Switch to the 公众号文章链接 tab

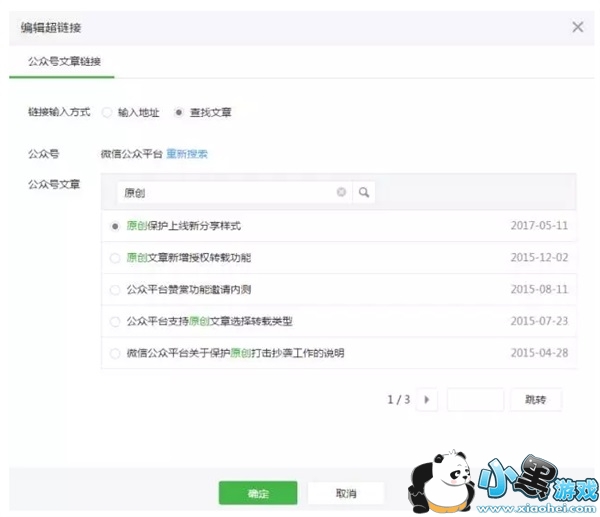64,61
